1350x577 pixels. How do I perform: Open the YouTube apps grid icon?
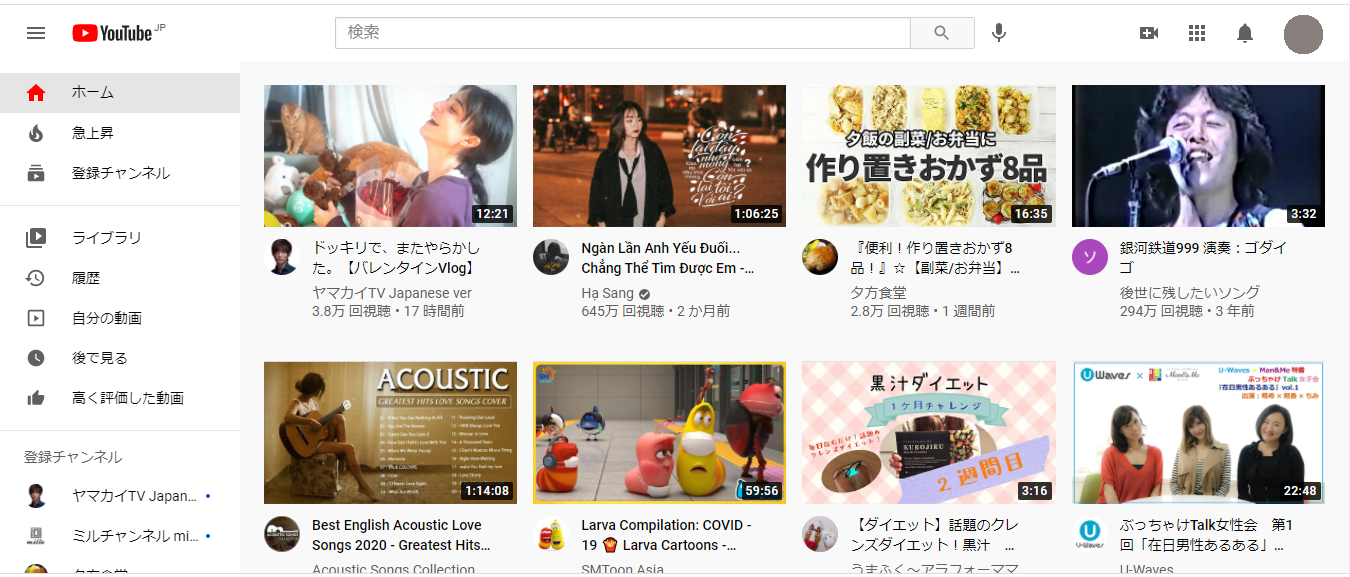tap(1197, 33)
